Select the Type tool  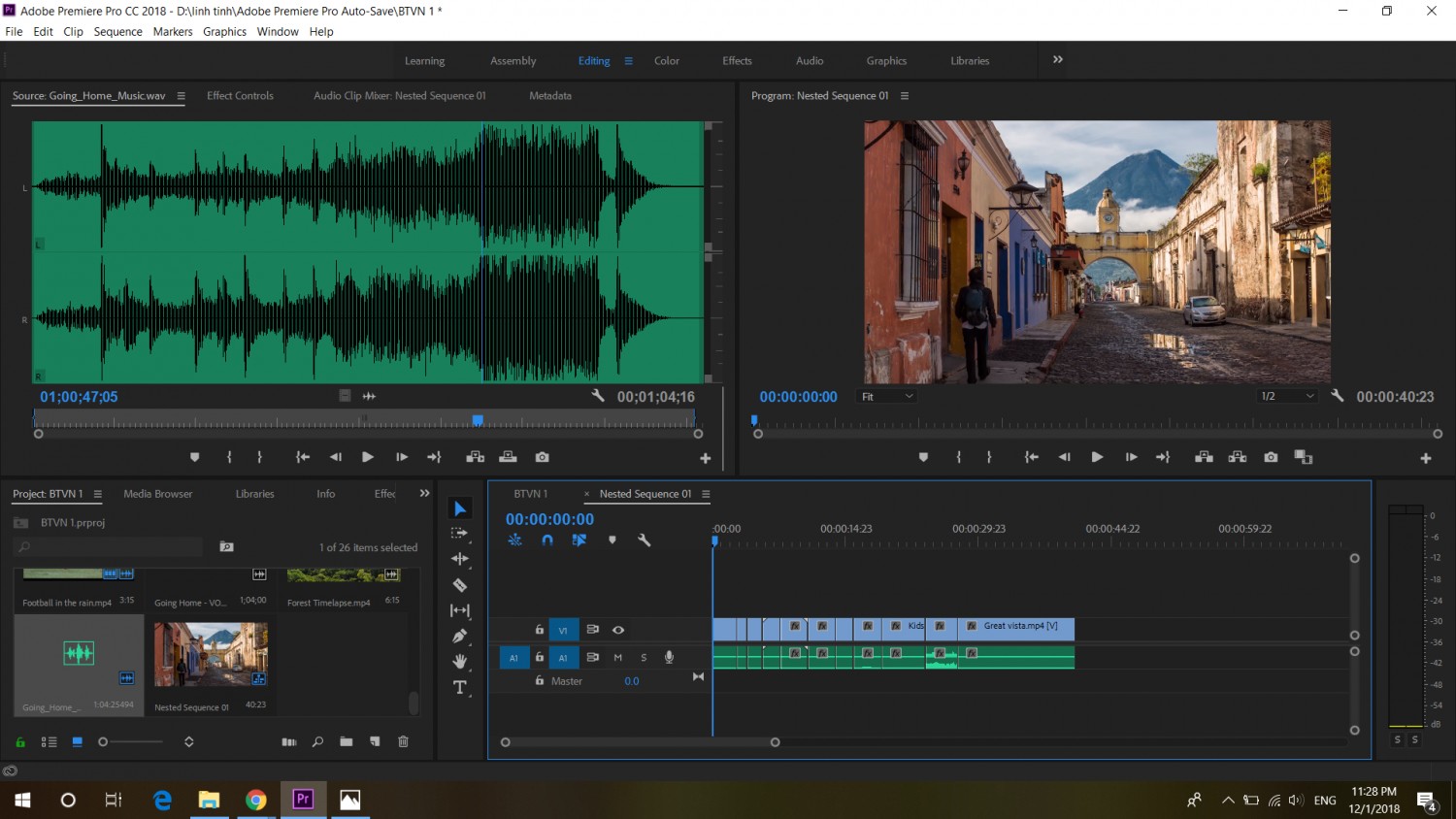(x=460, y=688)
